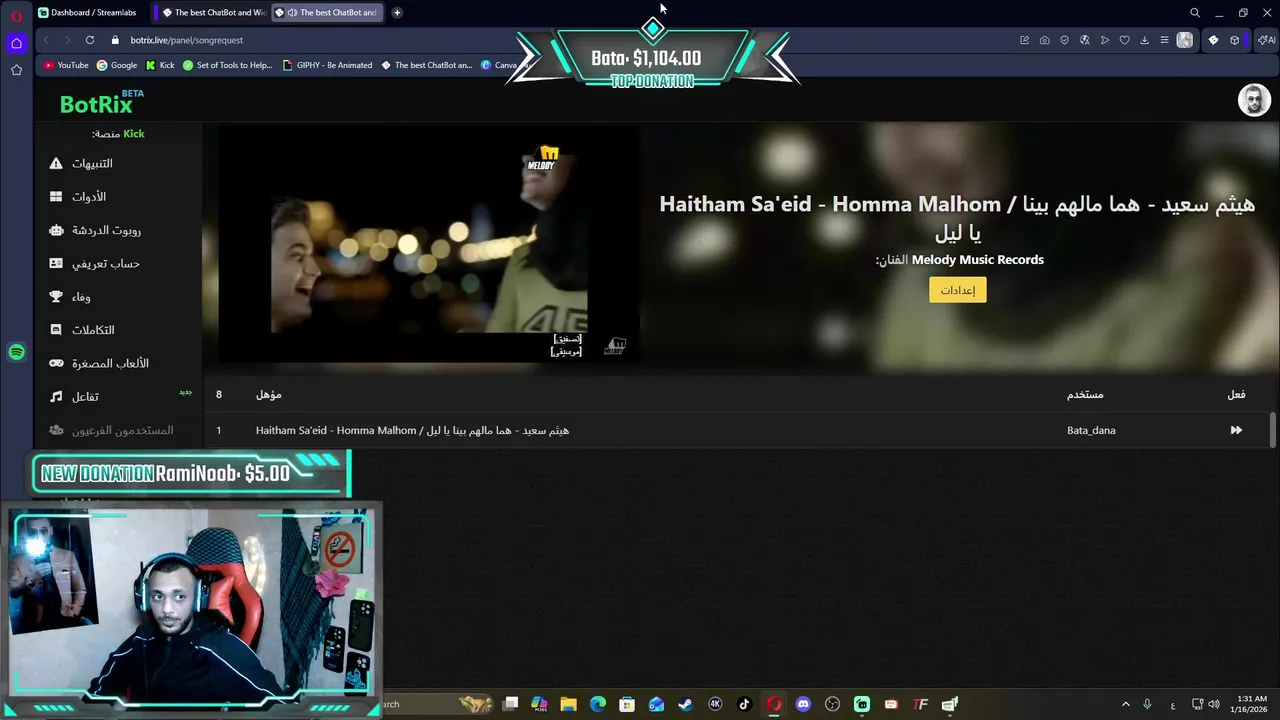1280x720 pixels.
Task: Open الأدوات tools sidebar item
Action: 78,197
